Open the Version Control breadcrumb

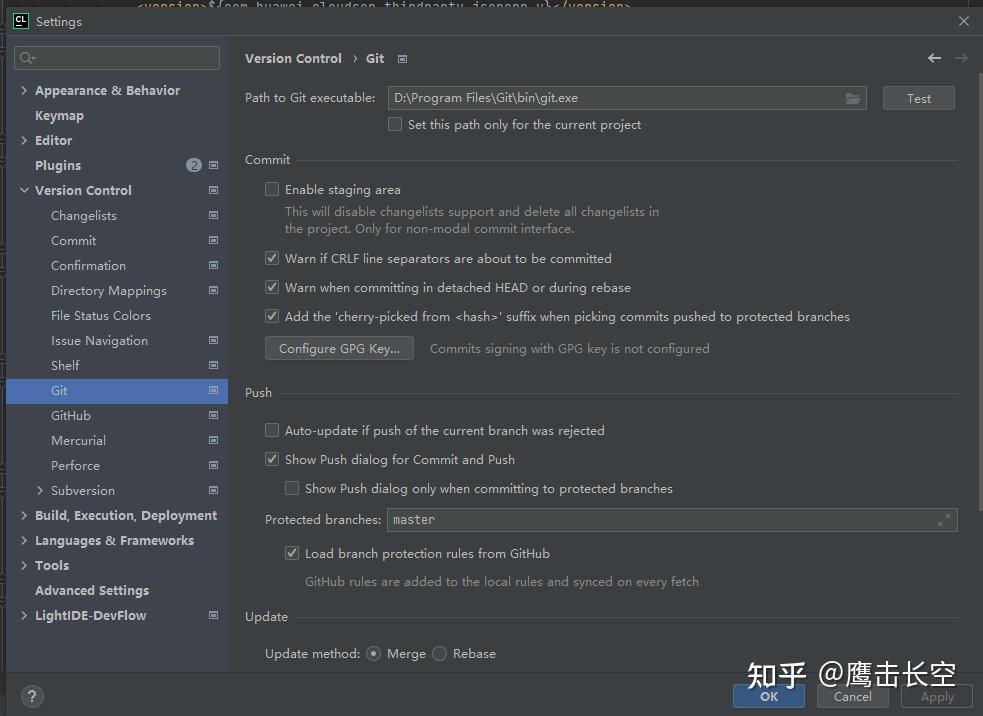point(293,58)
